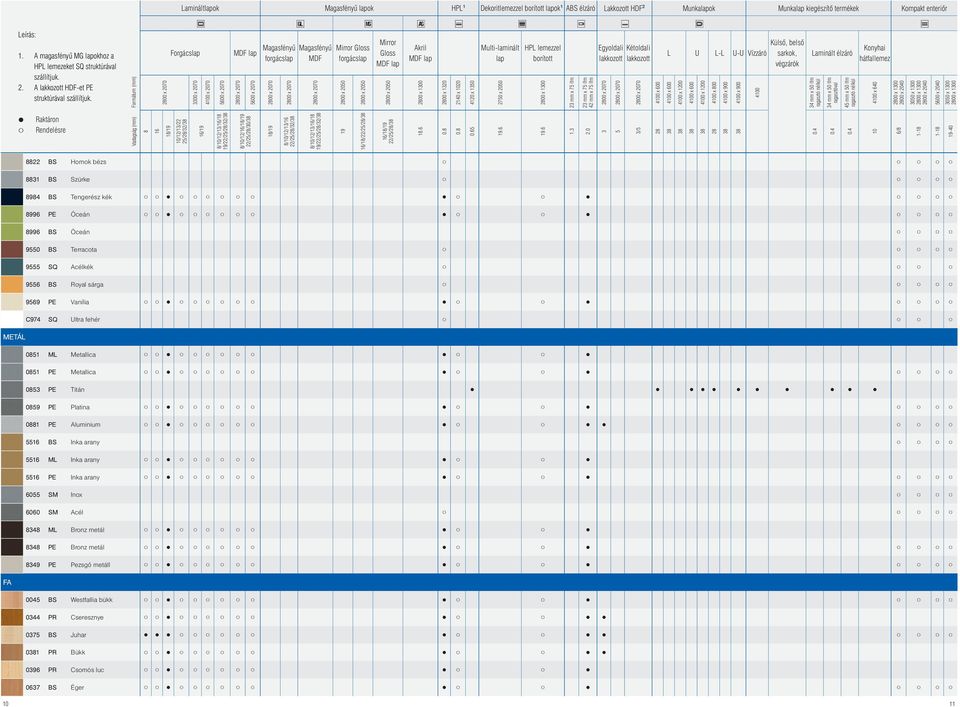Image resolution: width=960 pixels, height=707 pixels.
Task: Click the Külső, belső sarkok, végzárók header
Action: tap(787, 53)
